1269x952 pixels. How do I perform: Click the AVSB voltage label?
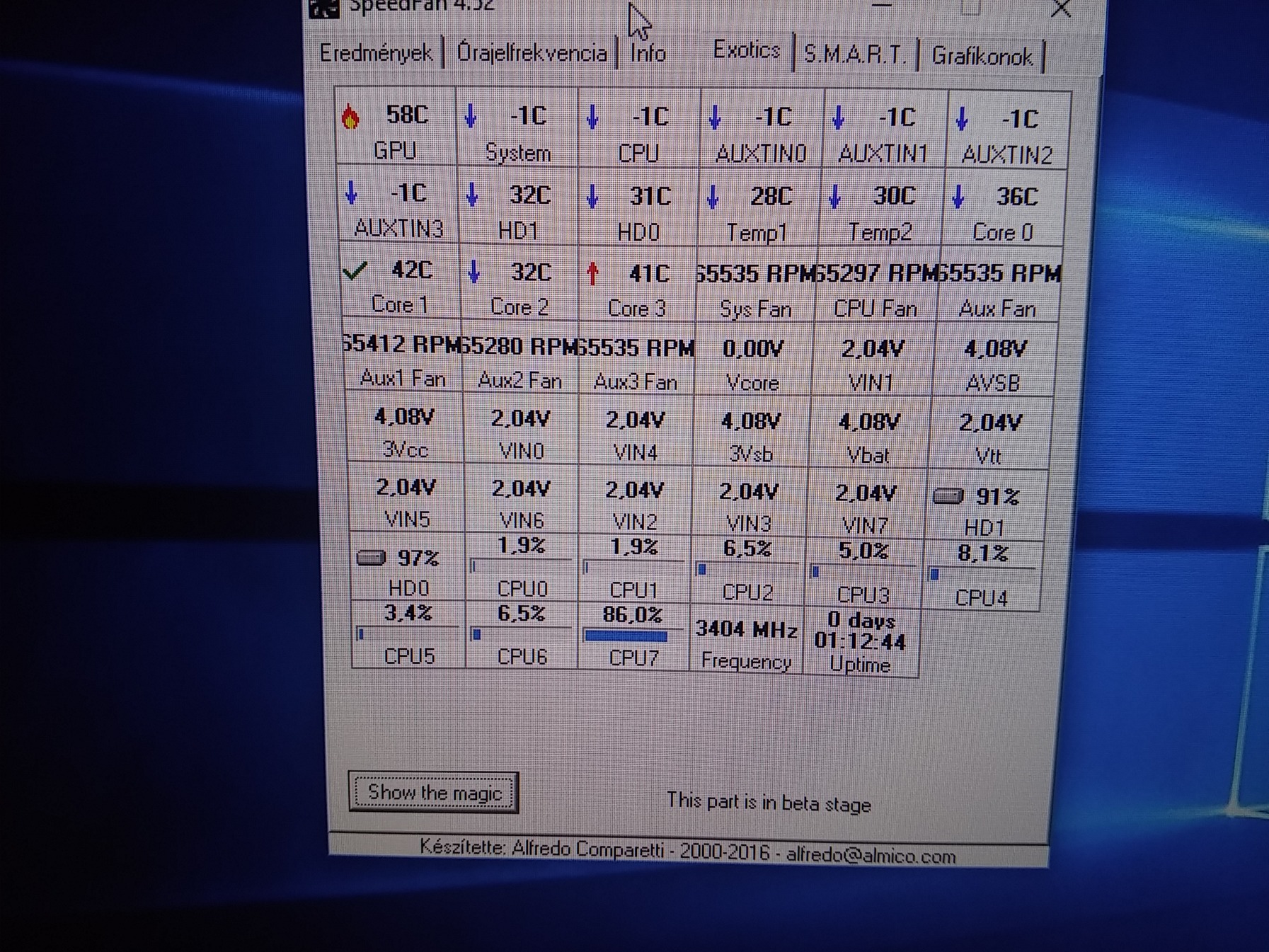click(x=993, y=384)
